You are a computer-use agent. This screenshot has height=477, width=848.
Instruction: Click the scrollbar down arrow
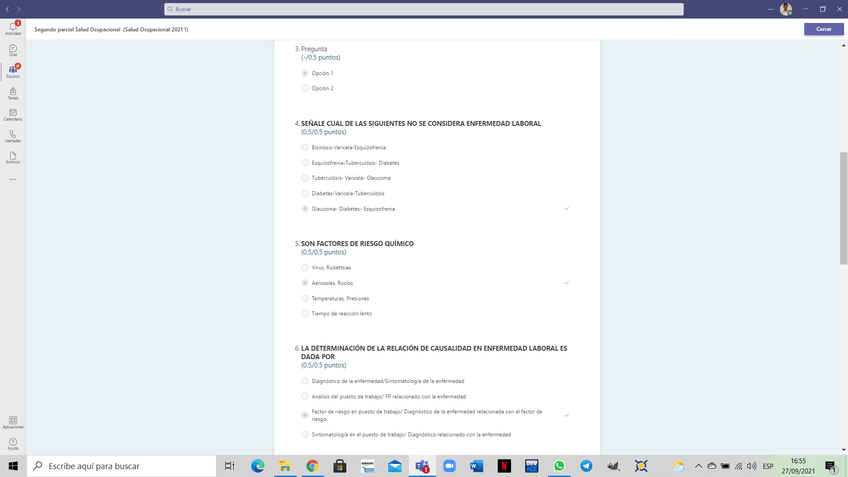843,449
